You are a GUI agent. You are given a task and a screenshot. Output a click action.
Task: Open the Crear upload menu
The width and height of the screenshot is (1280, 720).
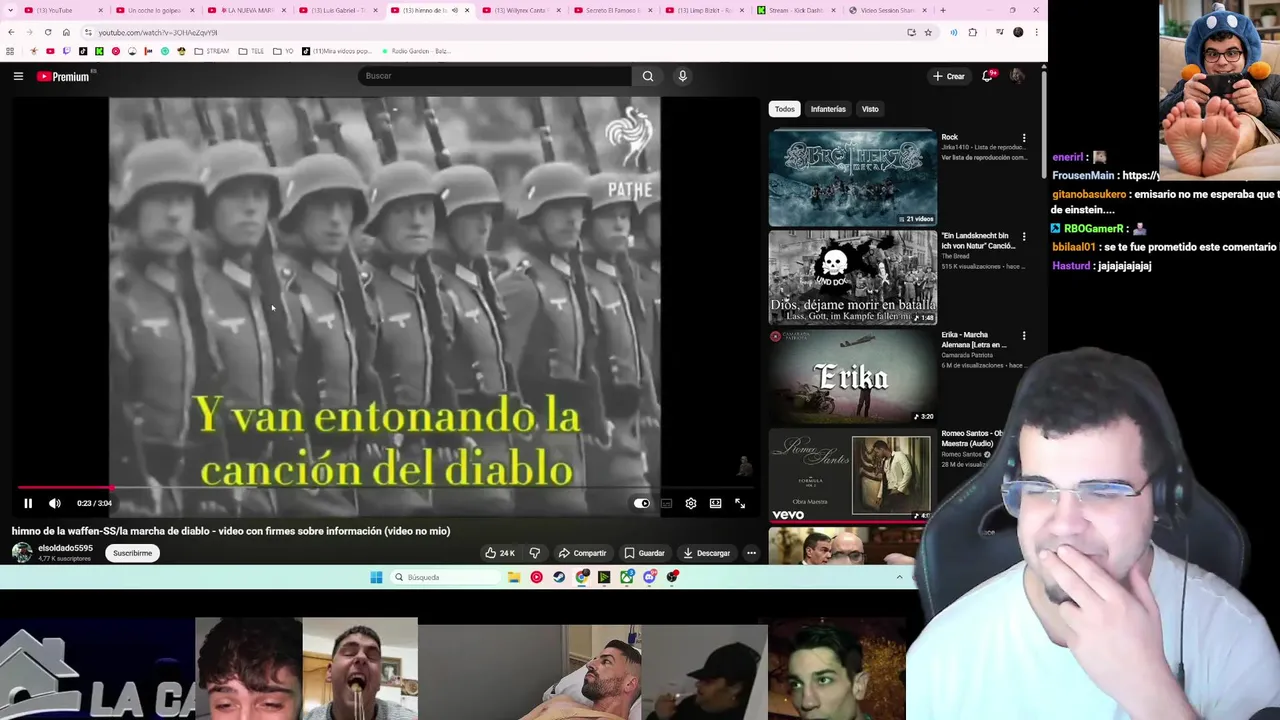point(949,76)
